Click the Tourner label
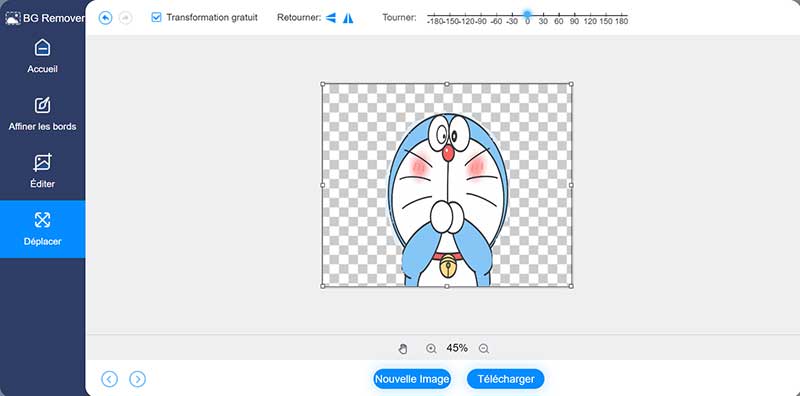 [x=399, y=17]
